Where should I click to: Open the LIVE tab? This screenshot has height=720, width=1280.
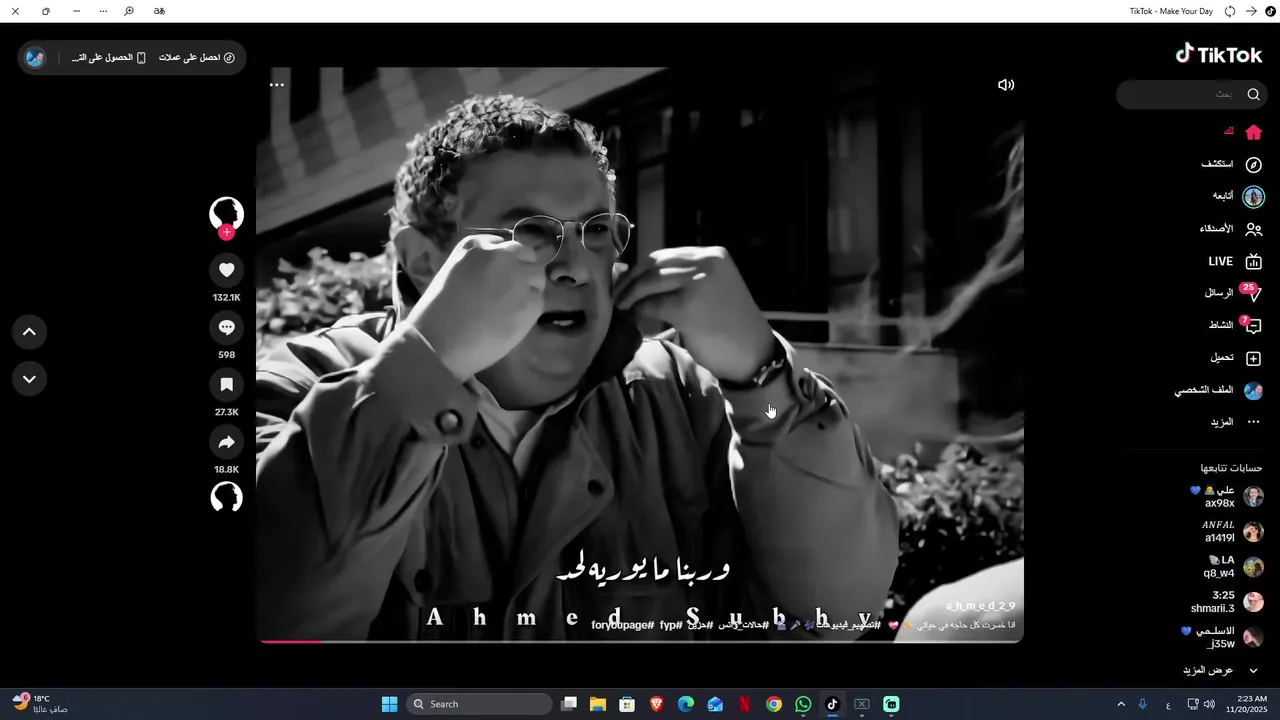(1235, 261)
